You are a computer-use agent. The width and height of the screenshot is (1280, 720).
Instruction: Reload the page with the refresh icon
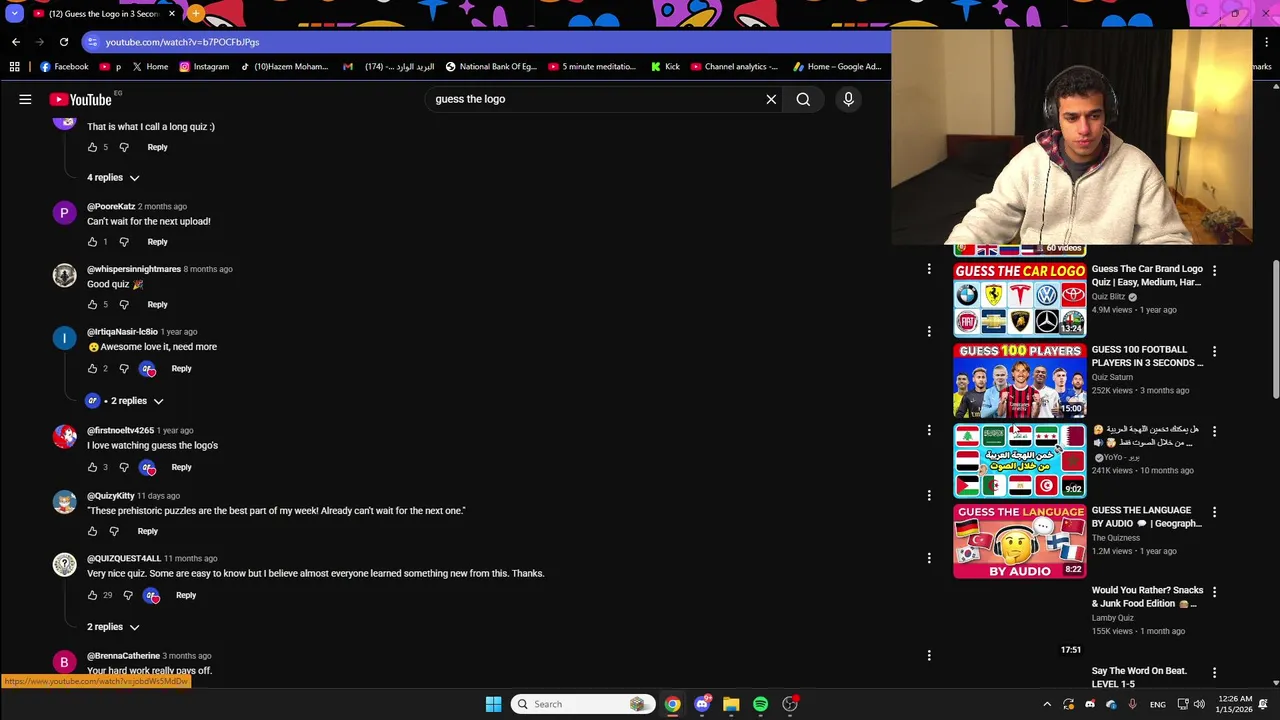point(64,42)
